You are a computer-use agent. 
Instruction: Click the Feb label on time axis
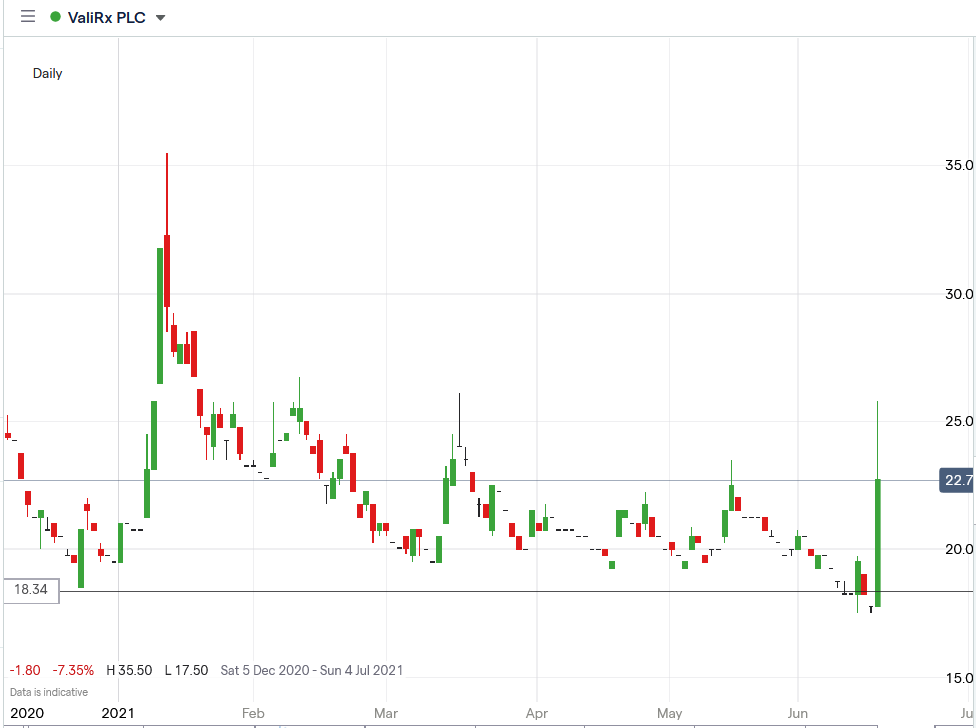pos(253,713)
